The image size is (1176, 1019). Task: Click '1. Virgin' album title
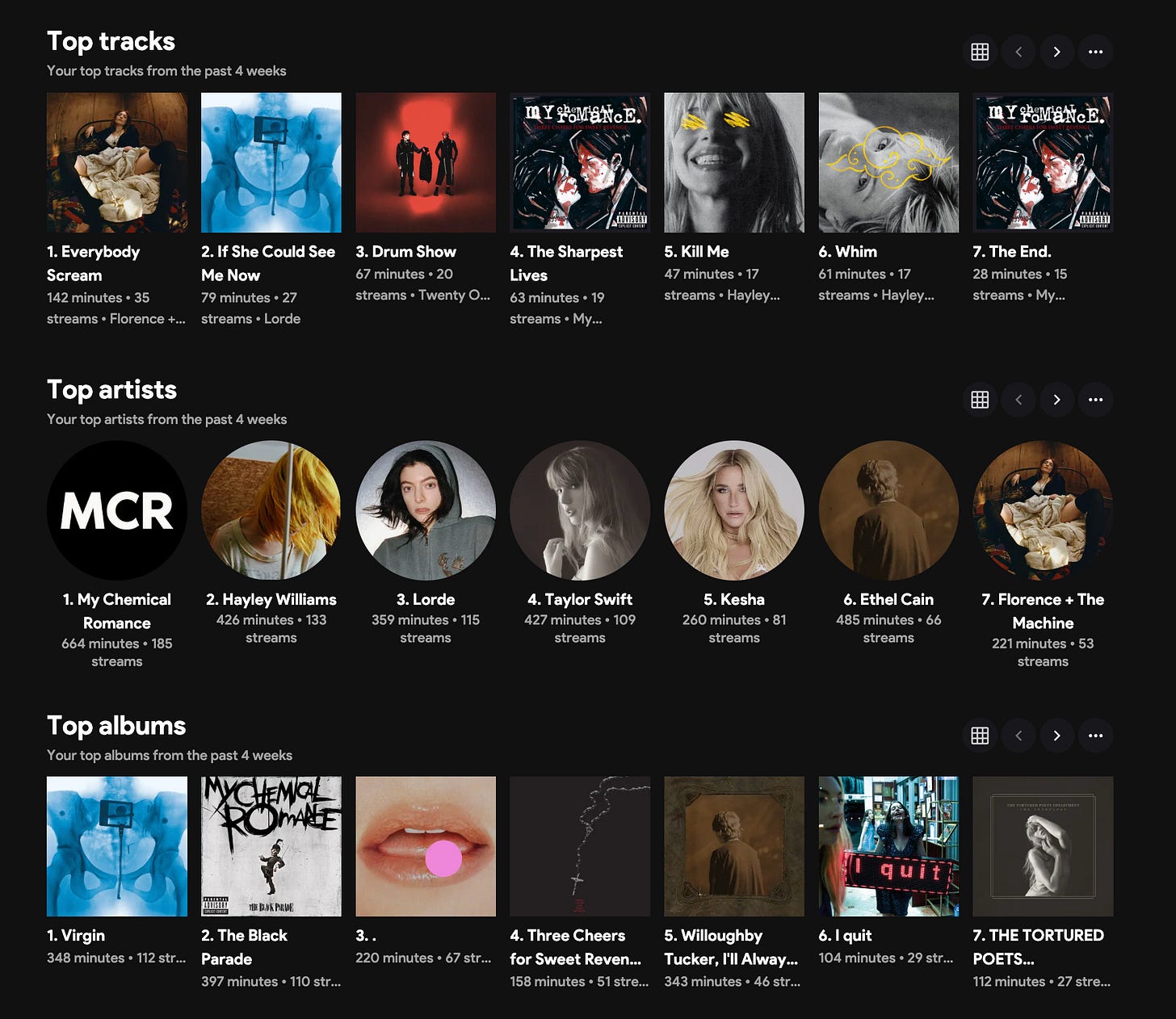click(x=76, y=936)
